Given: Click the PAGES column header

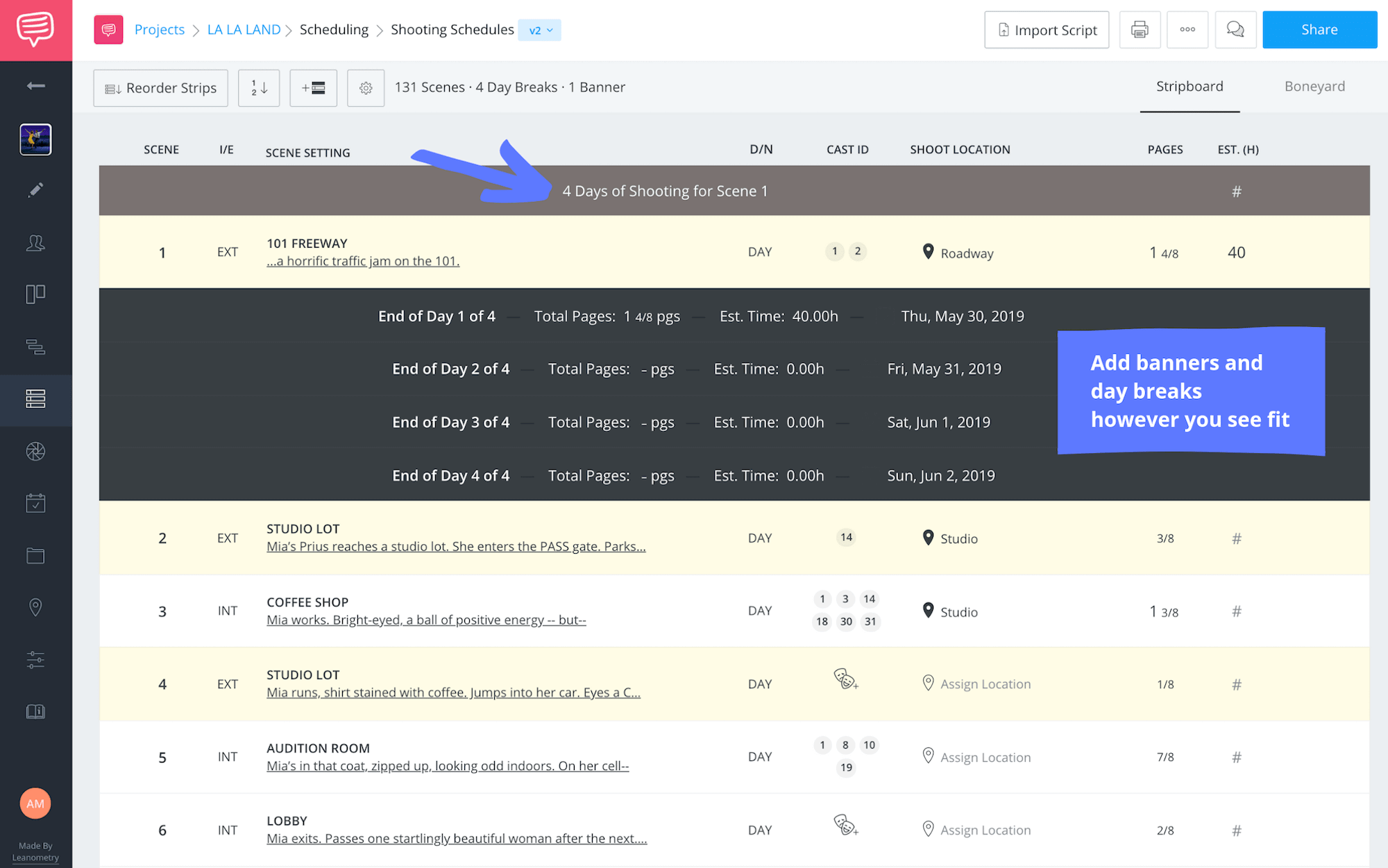Looking at the screenshot, I should point(1165,150).
